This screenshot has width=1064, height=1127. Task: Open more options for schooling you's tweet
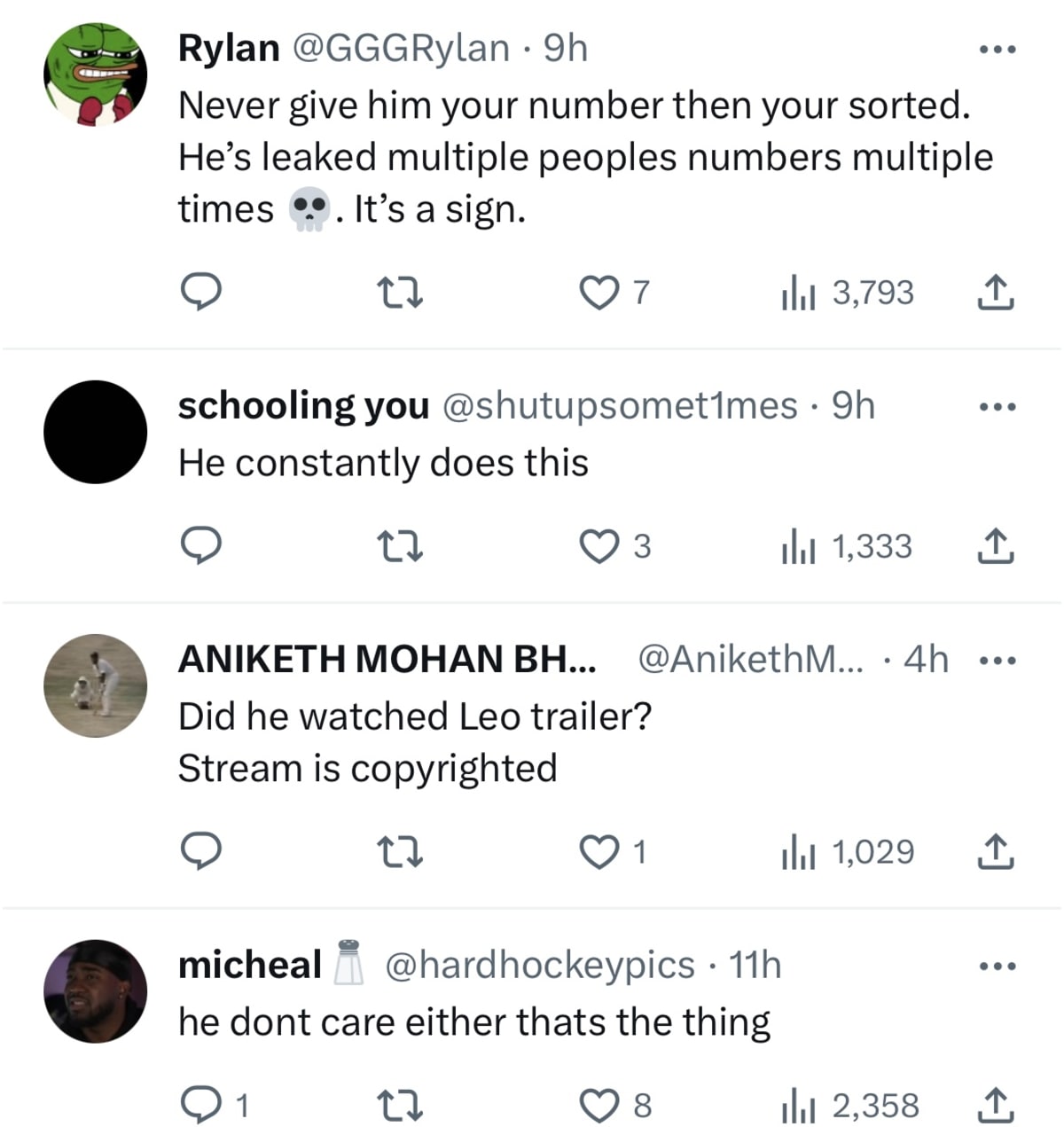(997, 407)
